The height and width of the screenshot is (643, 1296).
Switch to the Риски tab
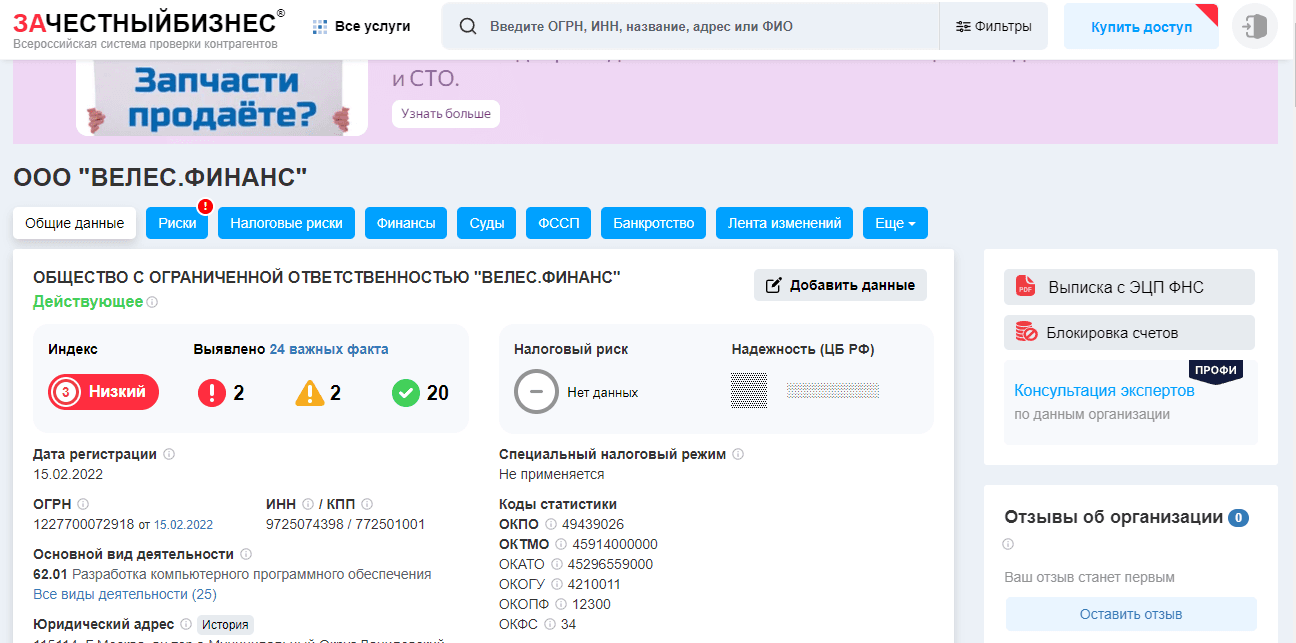point(177,223)
